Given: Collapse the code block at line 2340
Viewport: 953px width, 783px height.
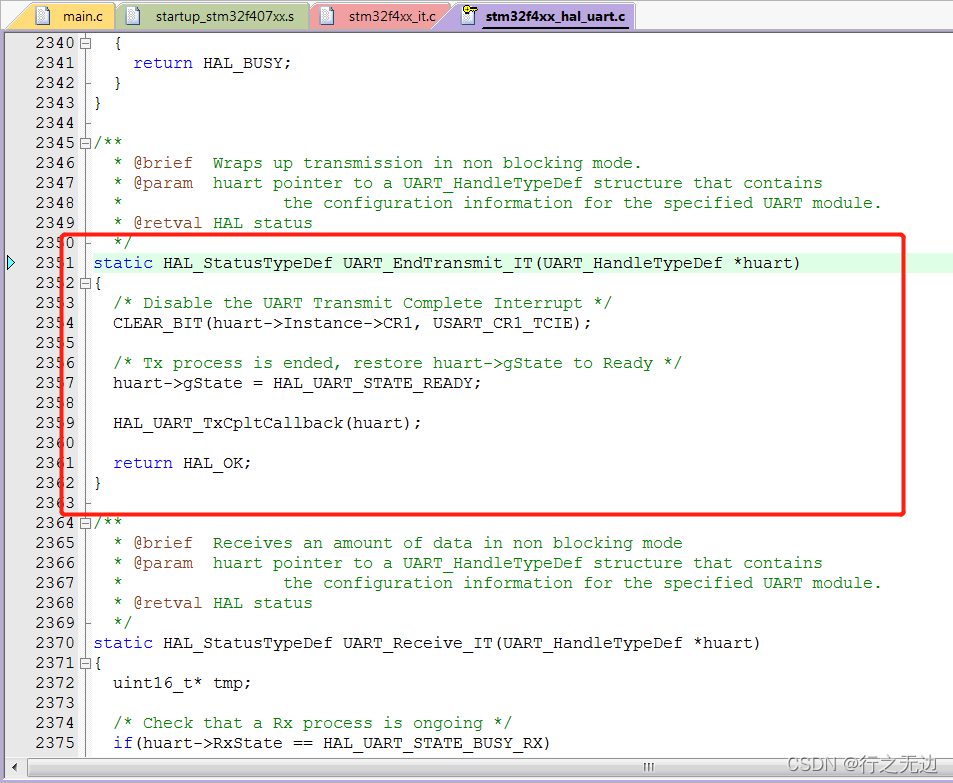Looking at the screenshot, I should pos(86,43).
